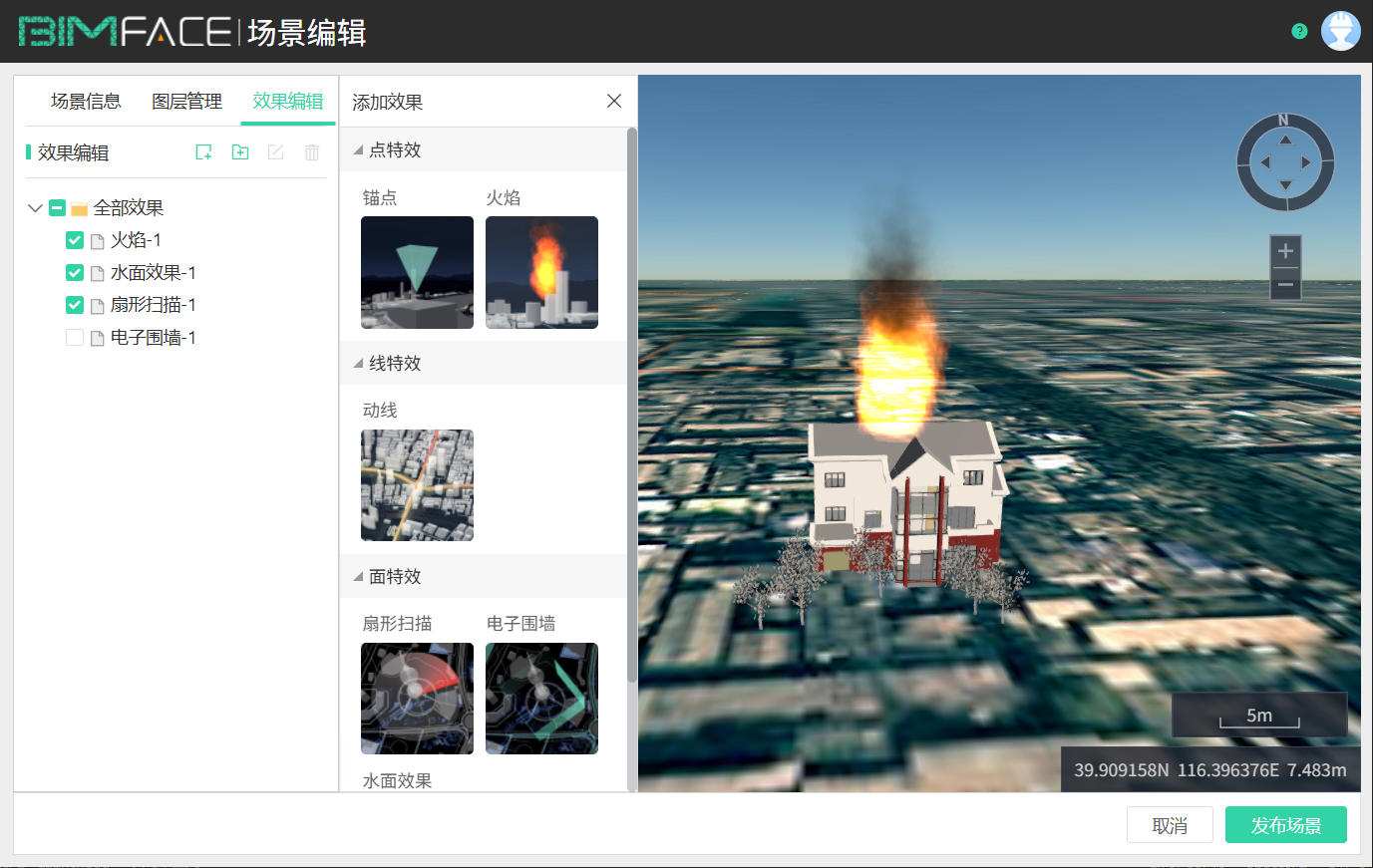The image size is (1373, 868).
Task: Open the user avatar menu
Action: click(1340, 31)
